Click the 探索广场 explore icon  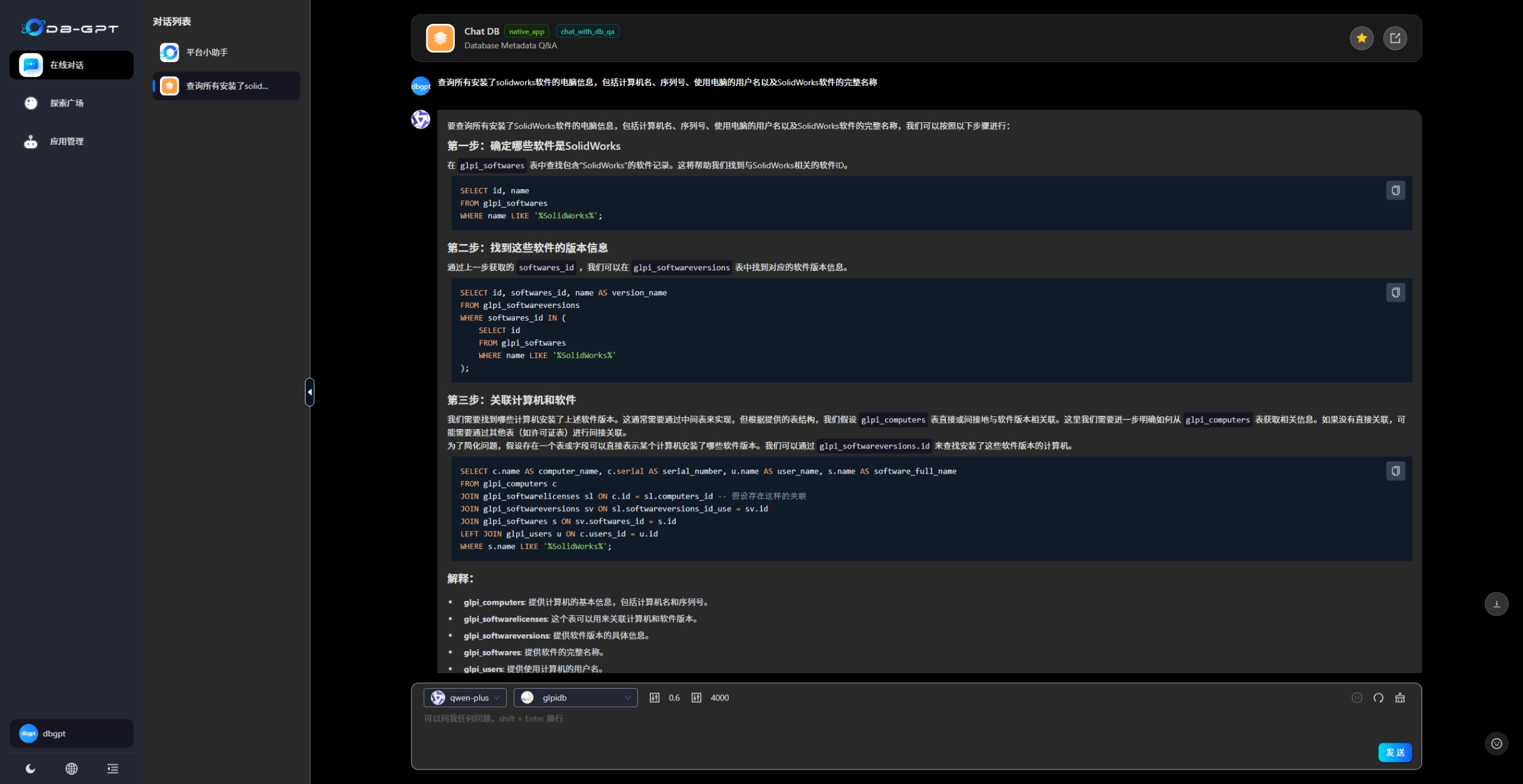tap(31, 103)
